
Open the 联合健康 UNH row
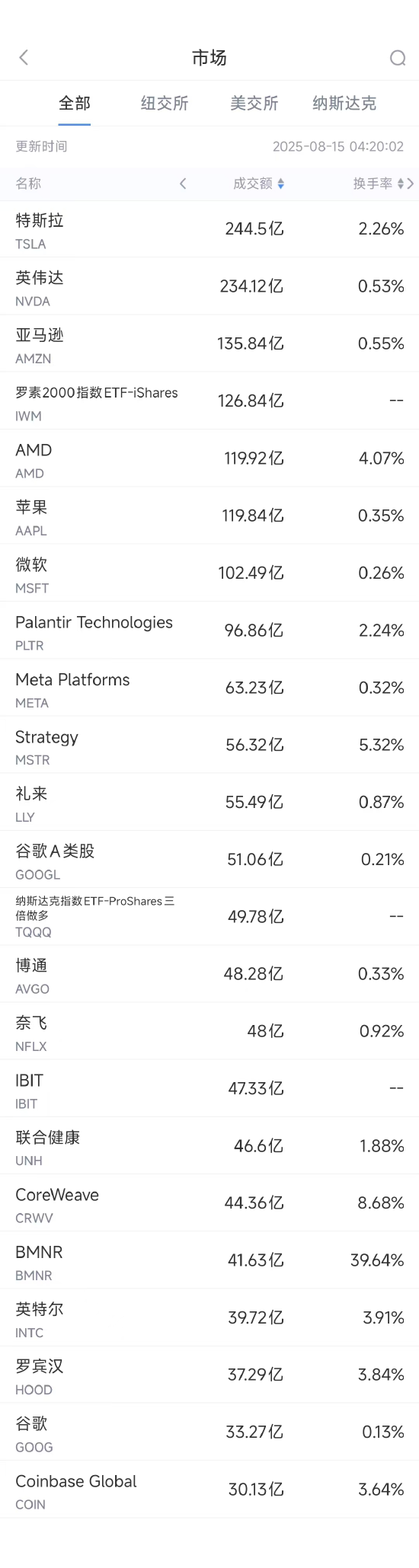tap(209, 1146)
